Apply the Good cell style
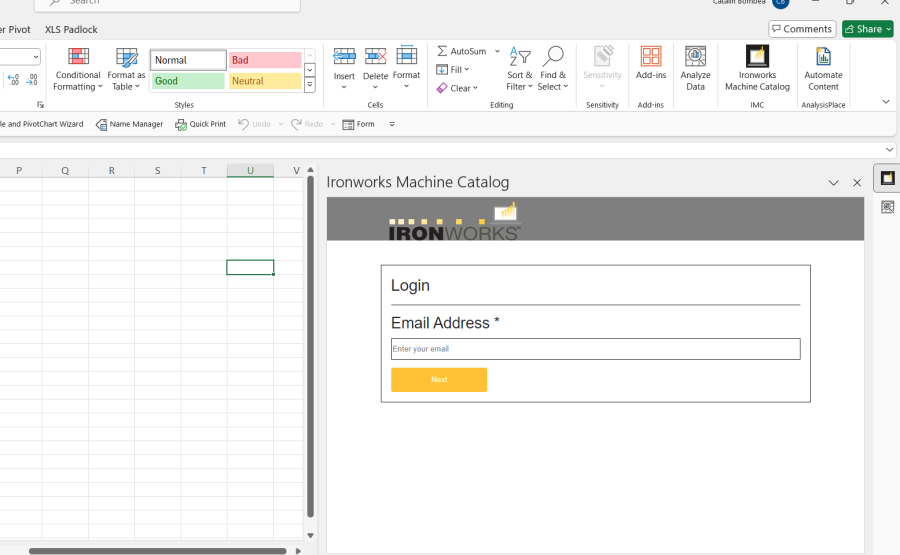The image size is (900, 555). 188,81
